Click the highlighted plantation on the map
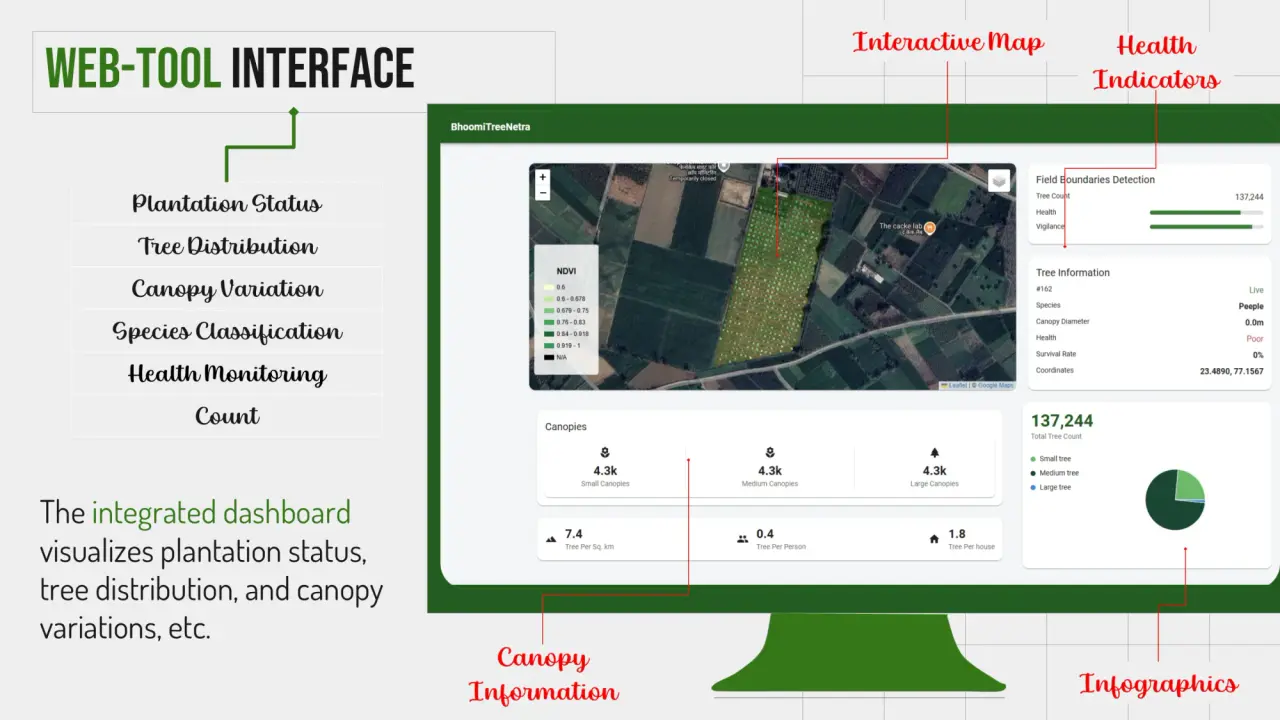 pos(773,276)
